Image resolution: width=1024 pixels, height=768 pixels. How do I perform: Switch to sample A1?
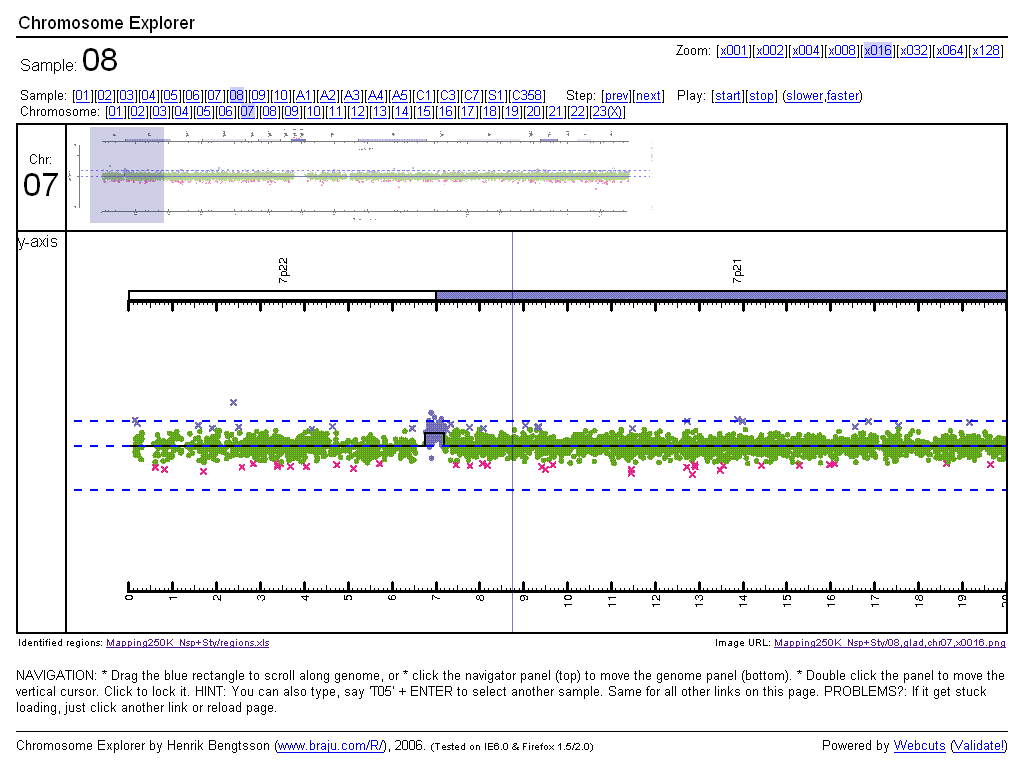pyautogui.click(x=304, y=96)
